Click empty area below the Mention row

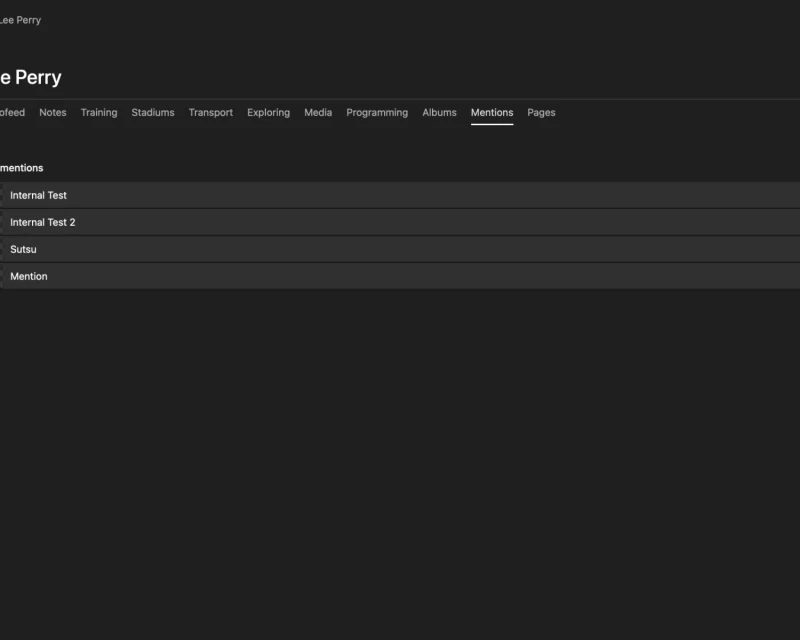[x=400, y=450]
